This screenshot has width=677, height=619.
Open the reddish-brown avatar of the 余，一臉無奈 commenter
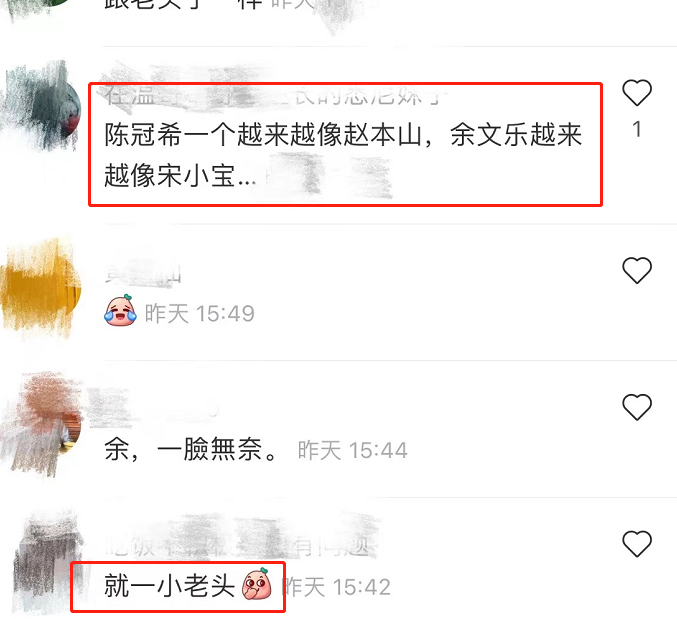43,425
